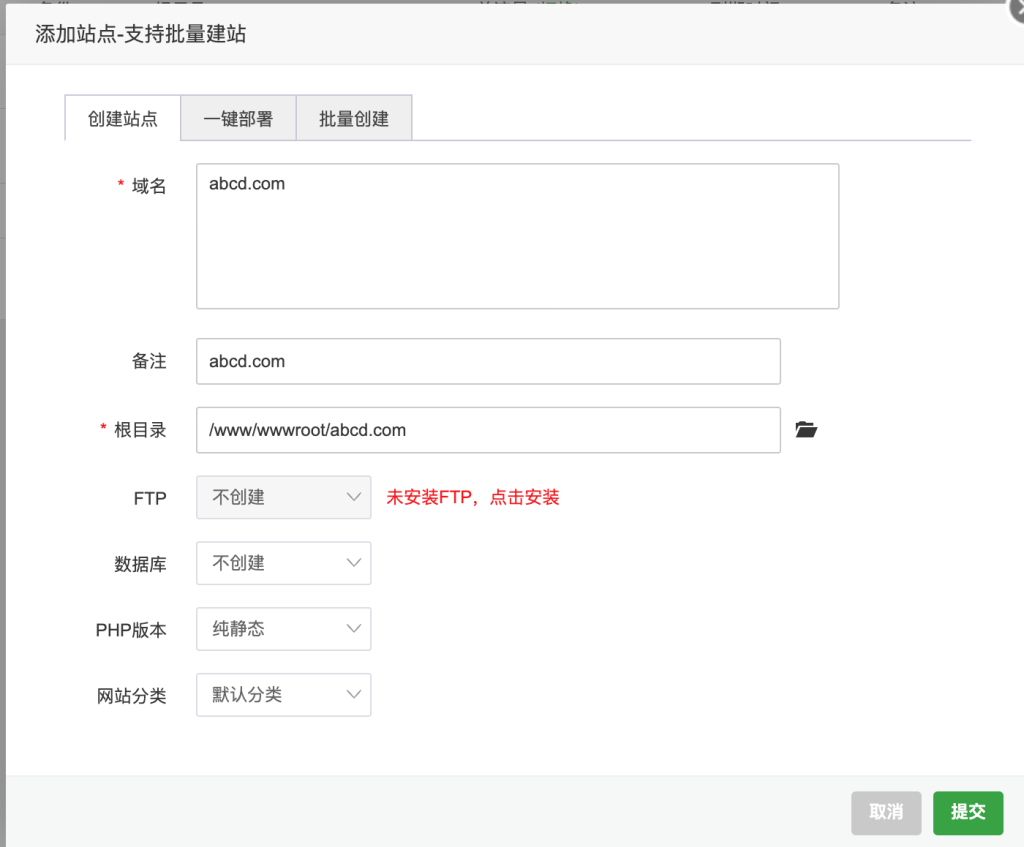Click the 默认分类 category selector

[x=283, y=694]
